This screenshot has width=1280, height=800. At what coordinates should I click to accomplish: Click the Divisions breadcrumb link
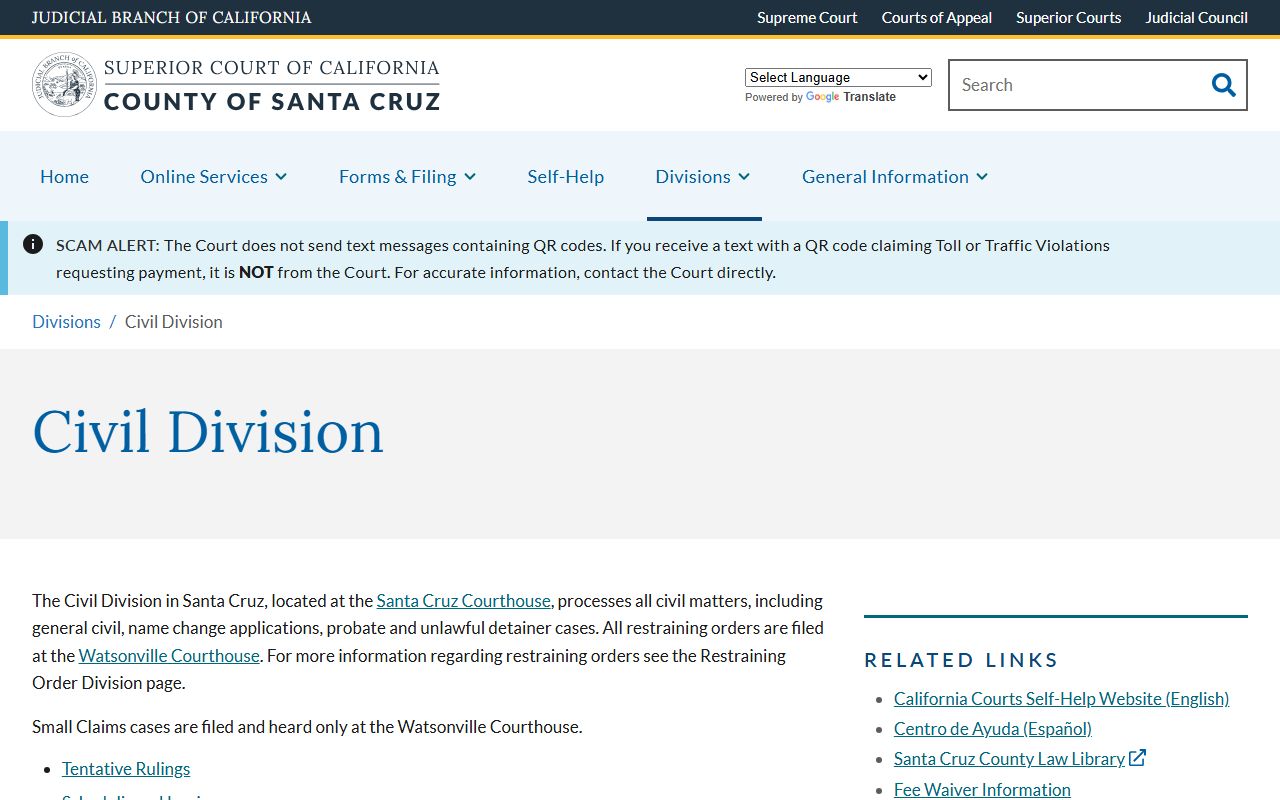tap(66, 321)
